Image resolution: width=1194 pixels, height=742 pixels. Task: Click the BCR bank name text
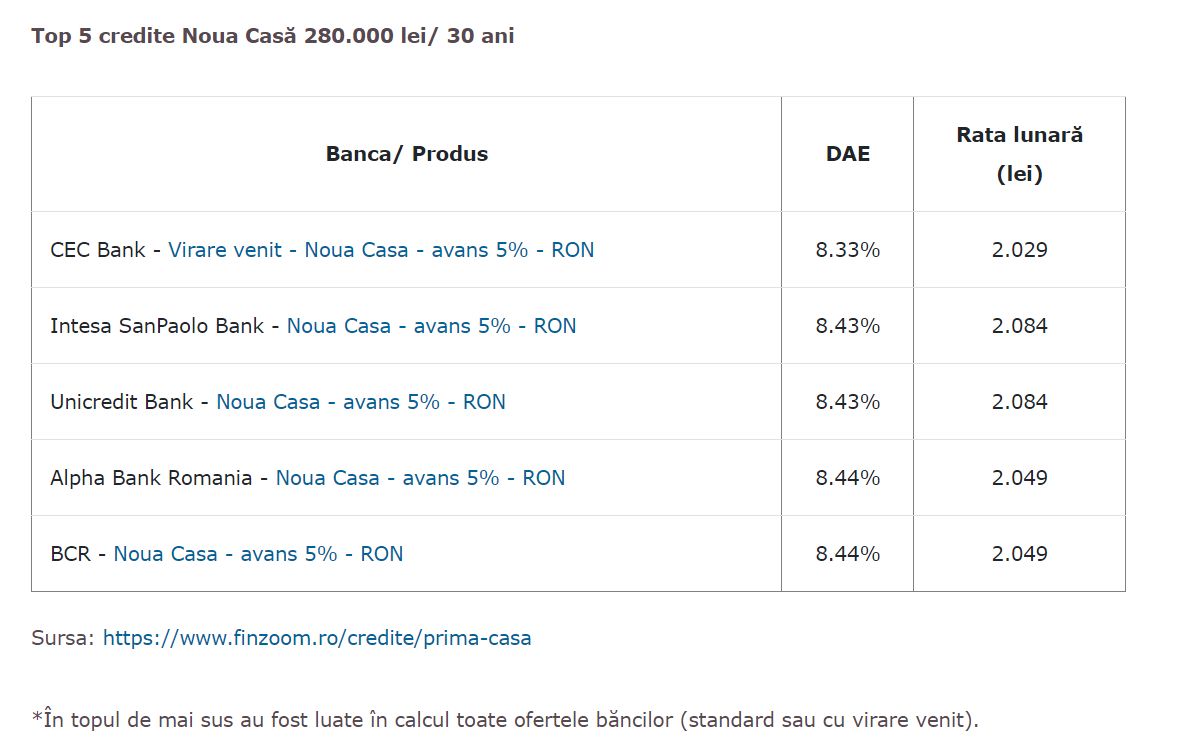click(x=70, y=554)
